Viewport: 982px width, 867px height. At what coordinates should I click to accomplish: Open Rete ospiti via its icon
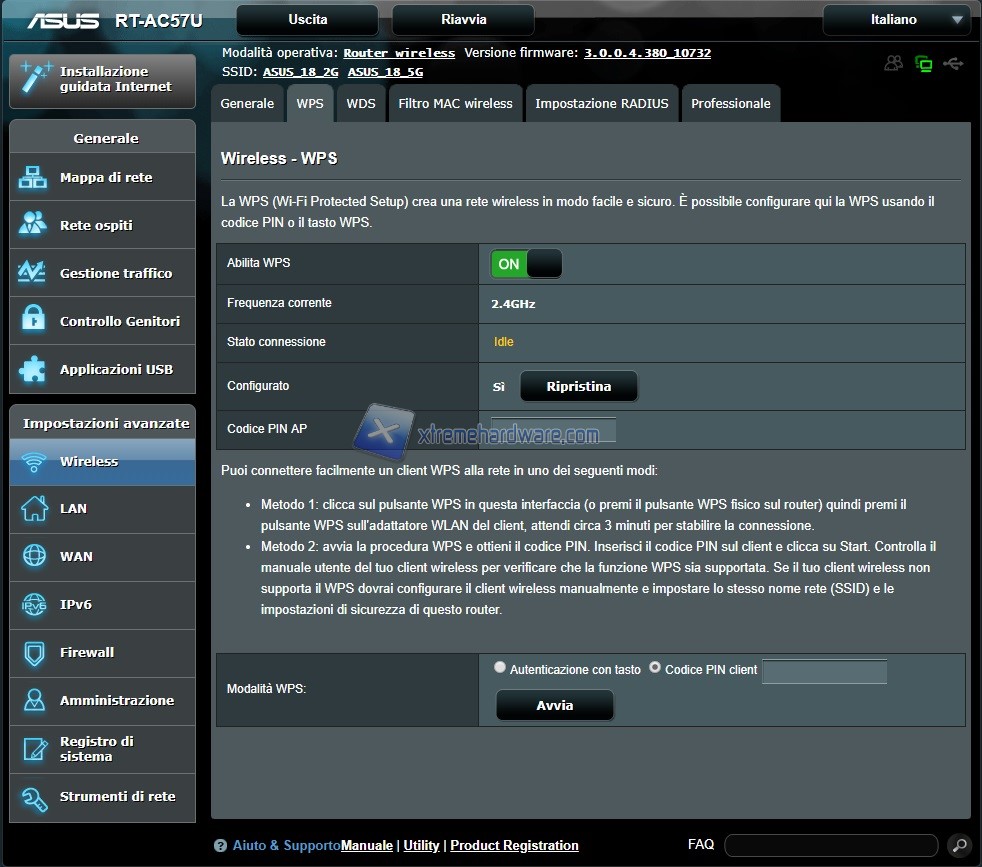(33, 225)
